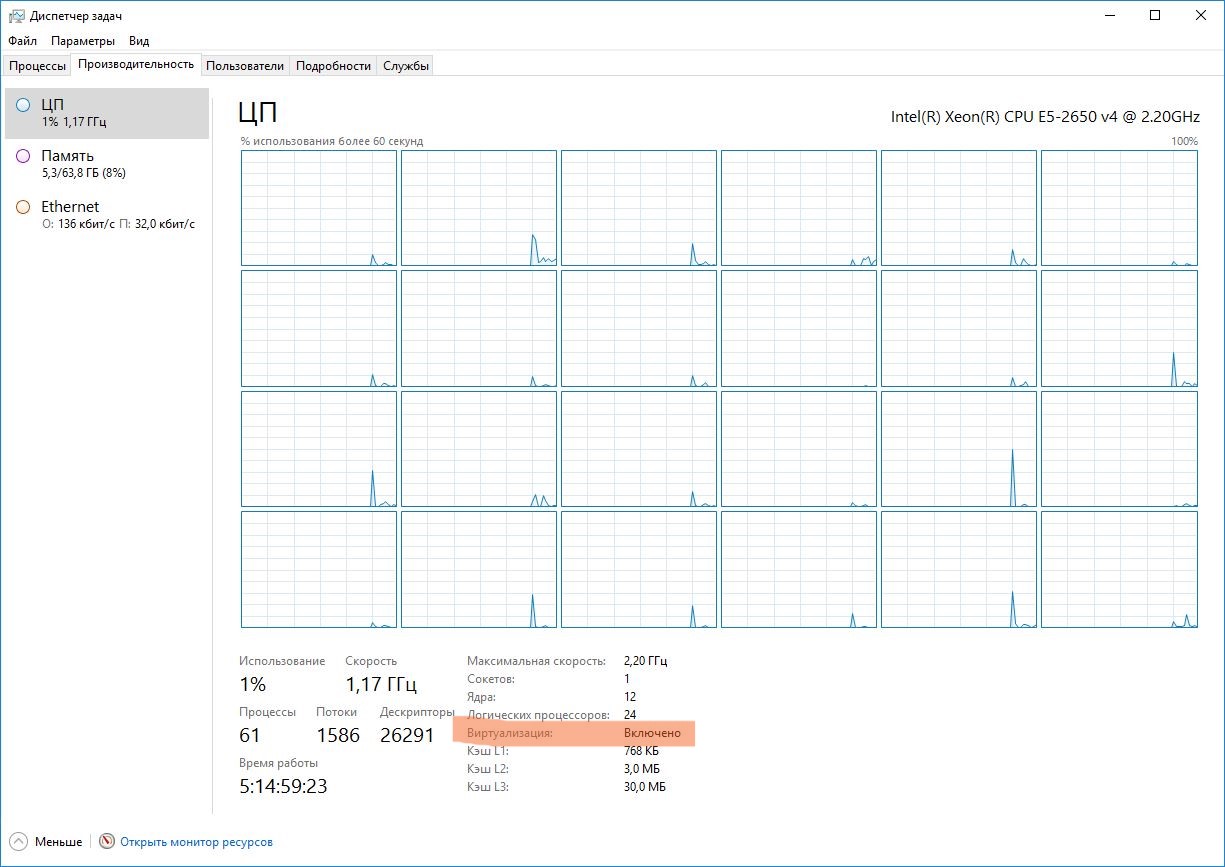Open the Открыть монитор ресурсов link
Screen dimensions: 1225x867
[x=196, y=842]
